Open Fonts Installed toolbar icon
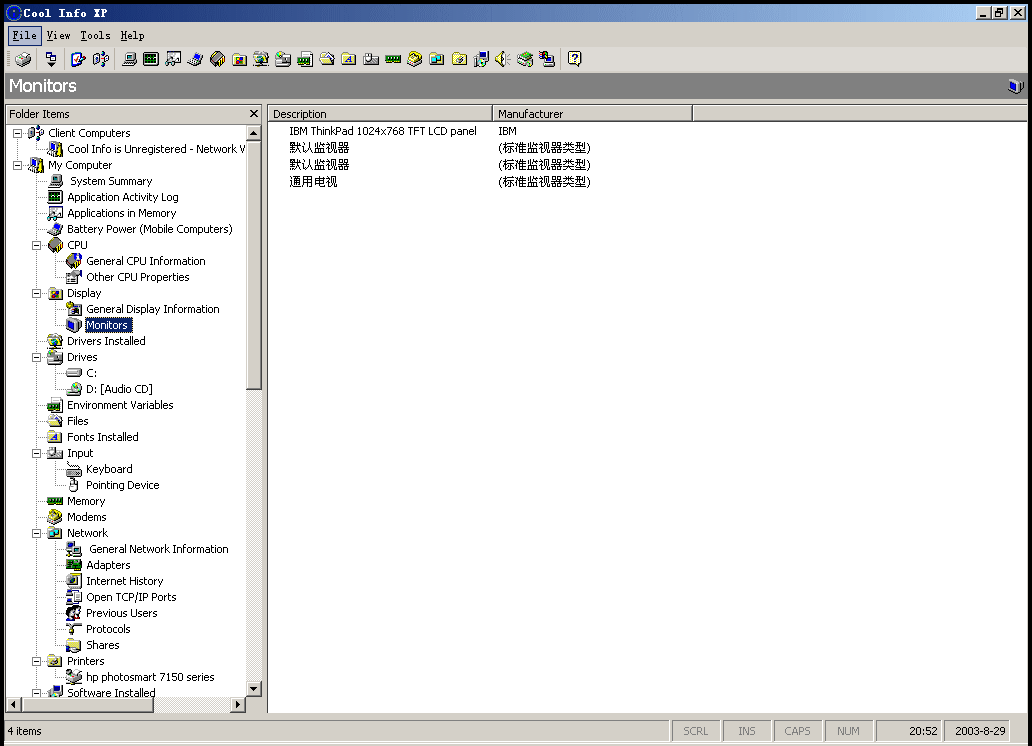Viewport: 1032px width, 746px height. click(x=349, y=59)
